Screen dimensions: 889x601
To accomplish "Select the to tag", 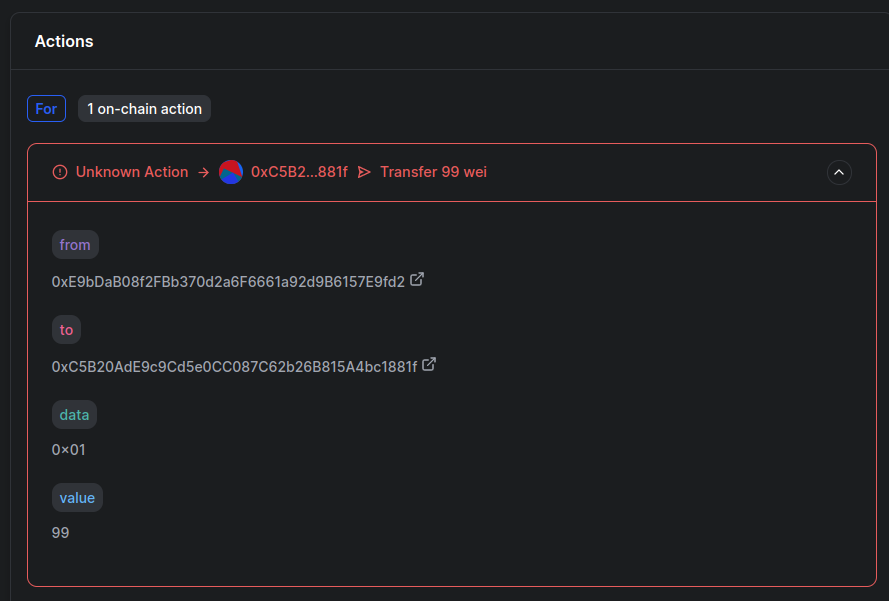I will pos(66,329).
